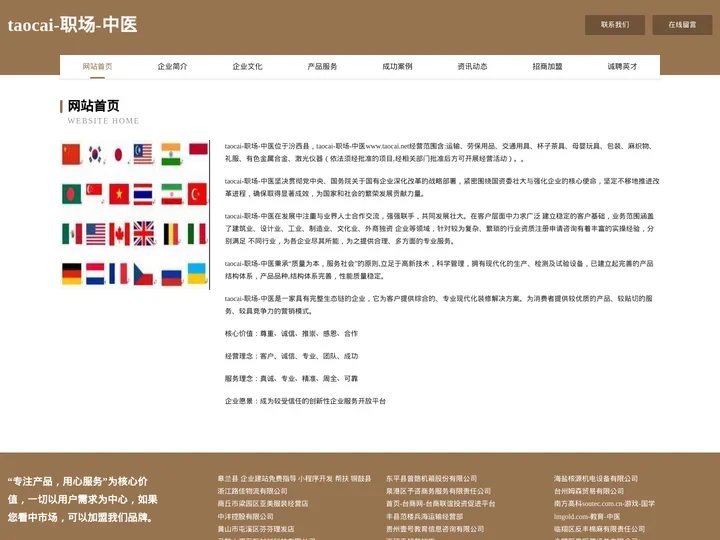720x540 pixels.
Task: Go to the 企业文化 tab
Action: pos(247,66)
